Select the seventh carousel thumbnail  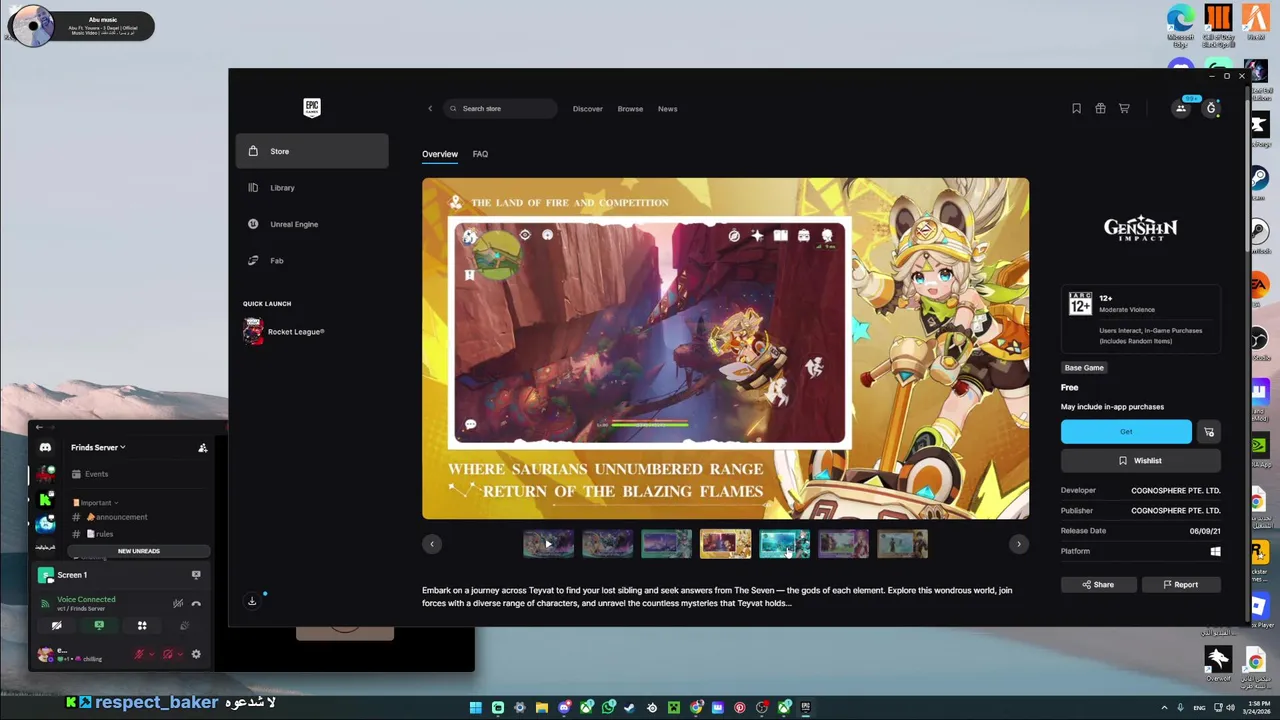pyautogui.click(x=902, y=544)
